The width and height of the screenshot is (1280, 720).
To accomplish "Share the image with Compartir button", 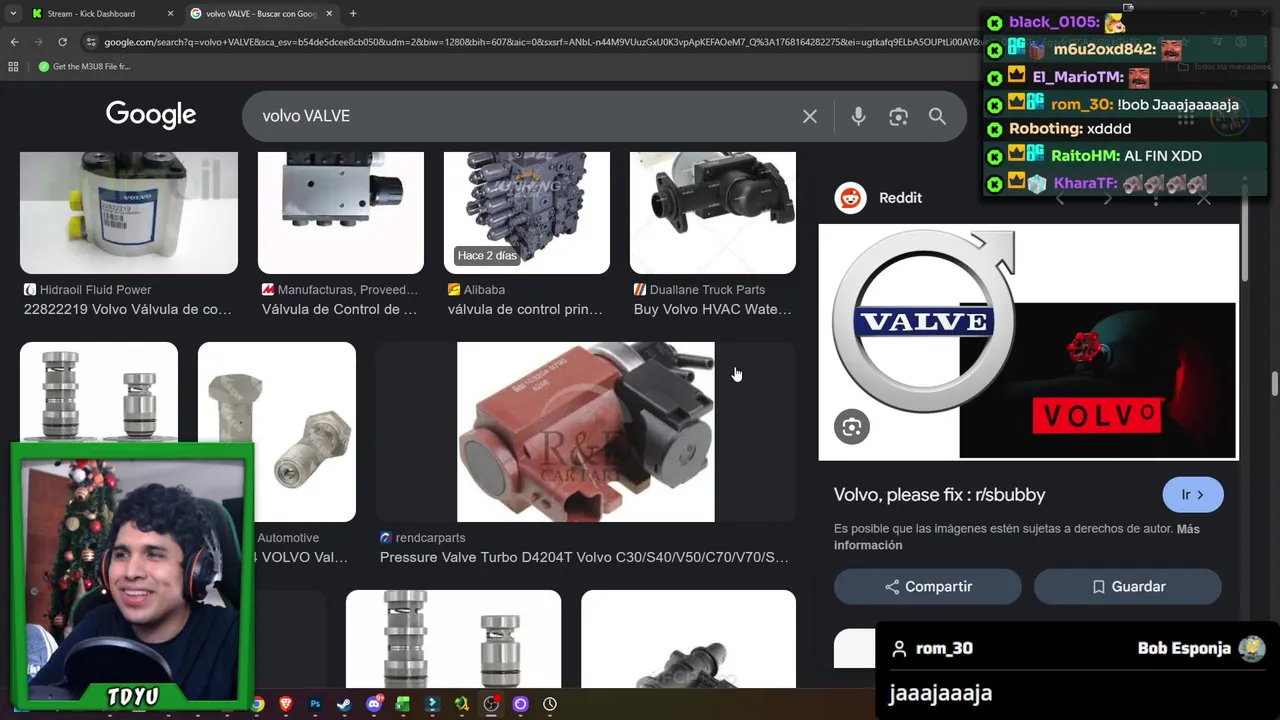I will pyautogui.click(x=928, y=587).
